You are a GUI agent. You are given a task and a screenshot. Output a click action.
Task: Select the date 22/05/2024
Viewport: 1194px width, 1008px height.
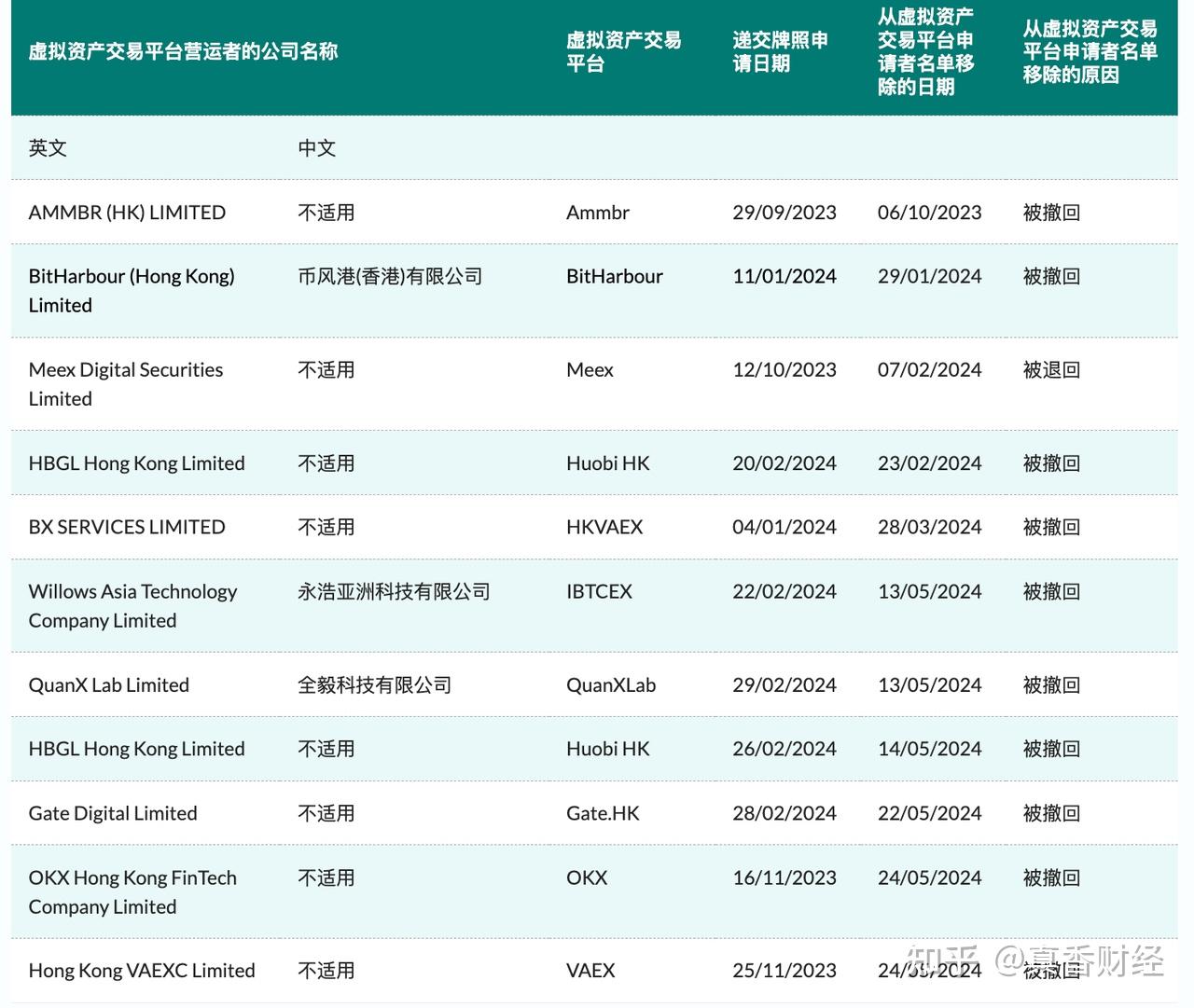click(x=930, y=814)
